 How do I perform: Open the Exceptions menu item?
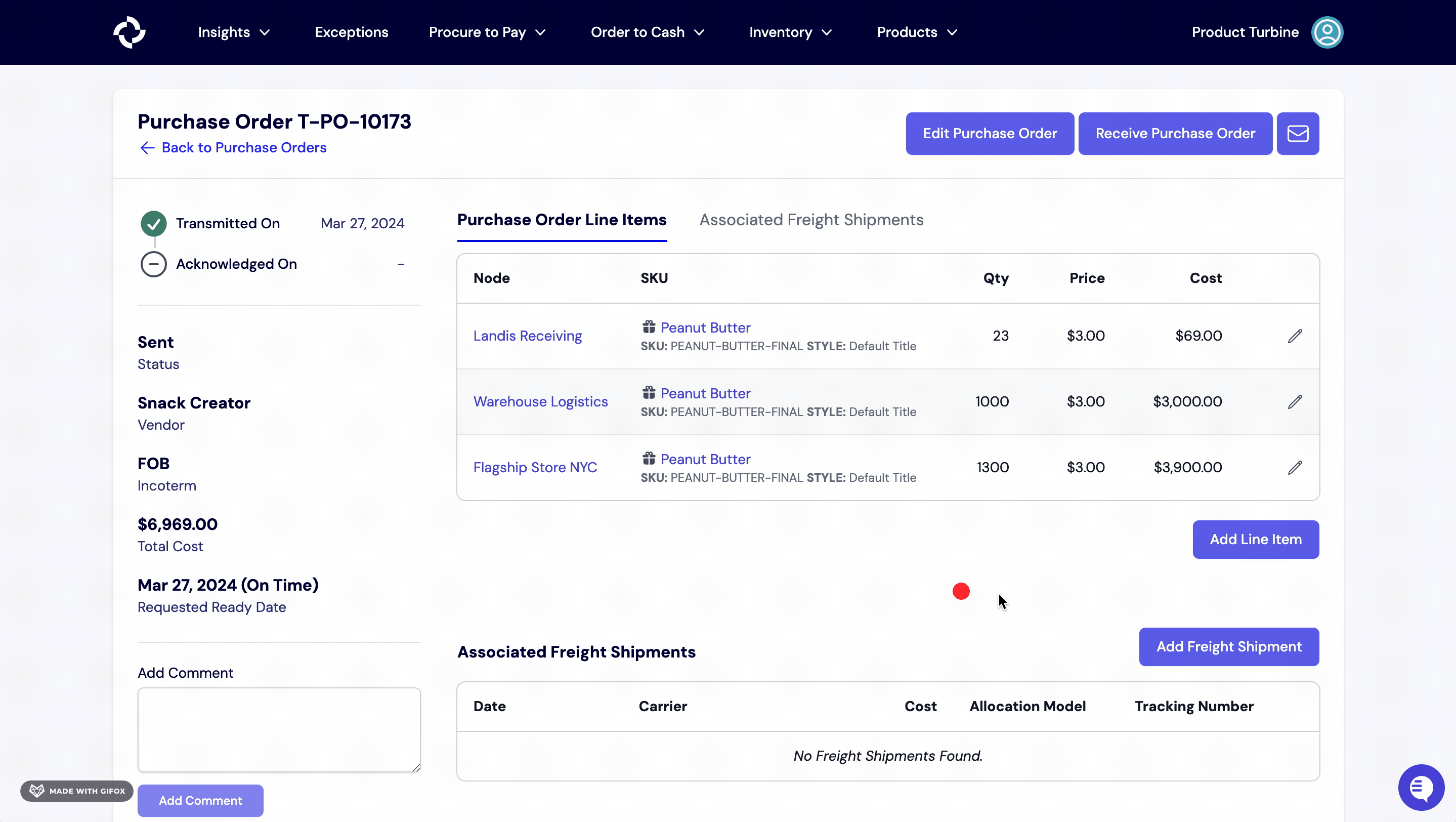[x=351, y=32]
